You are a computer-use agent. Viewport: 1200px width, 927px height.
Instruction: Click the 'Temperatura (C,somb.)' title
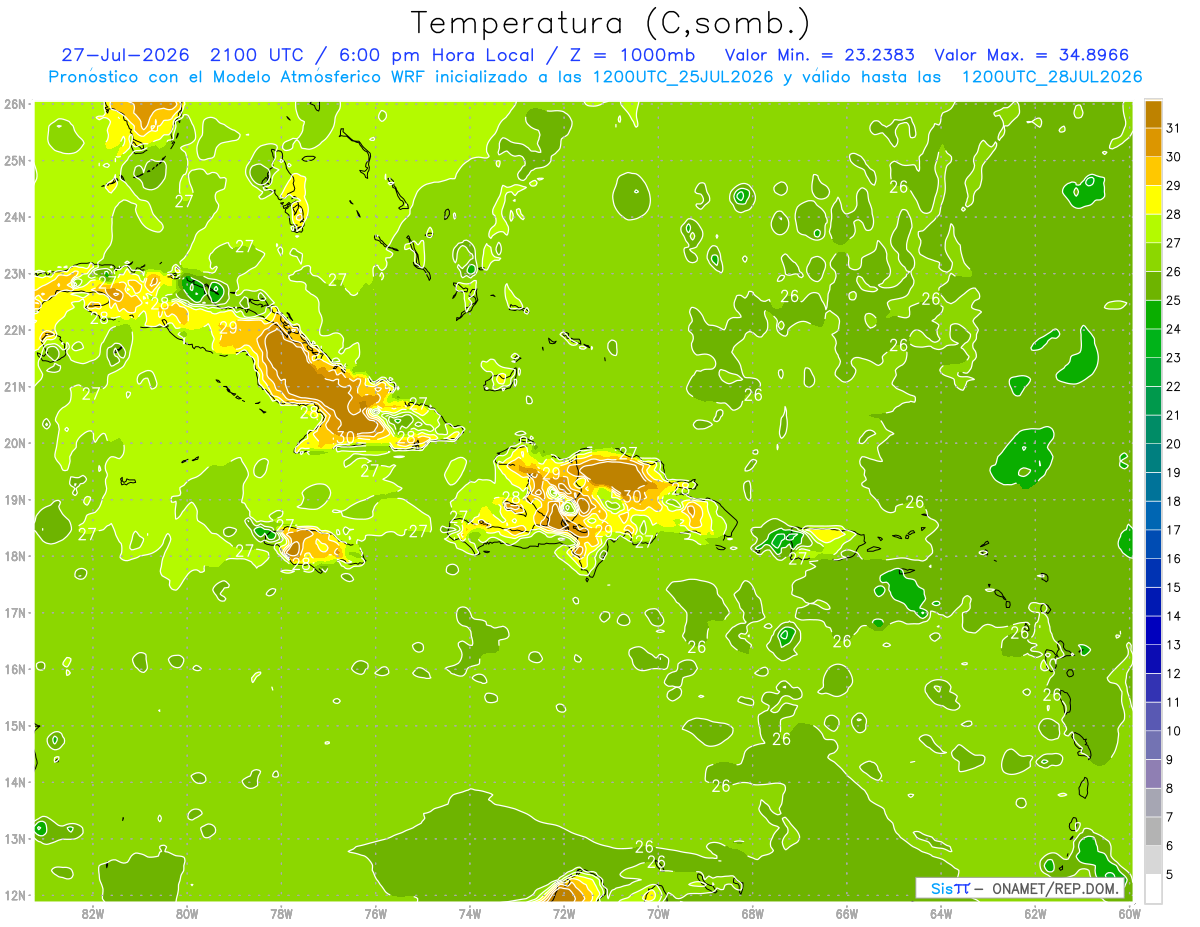[x=611, y=22]
